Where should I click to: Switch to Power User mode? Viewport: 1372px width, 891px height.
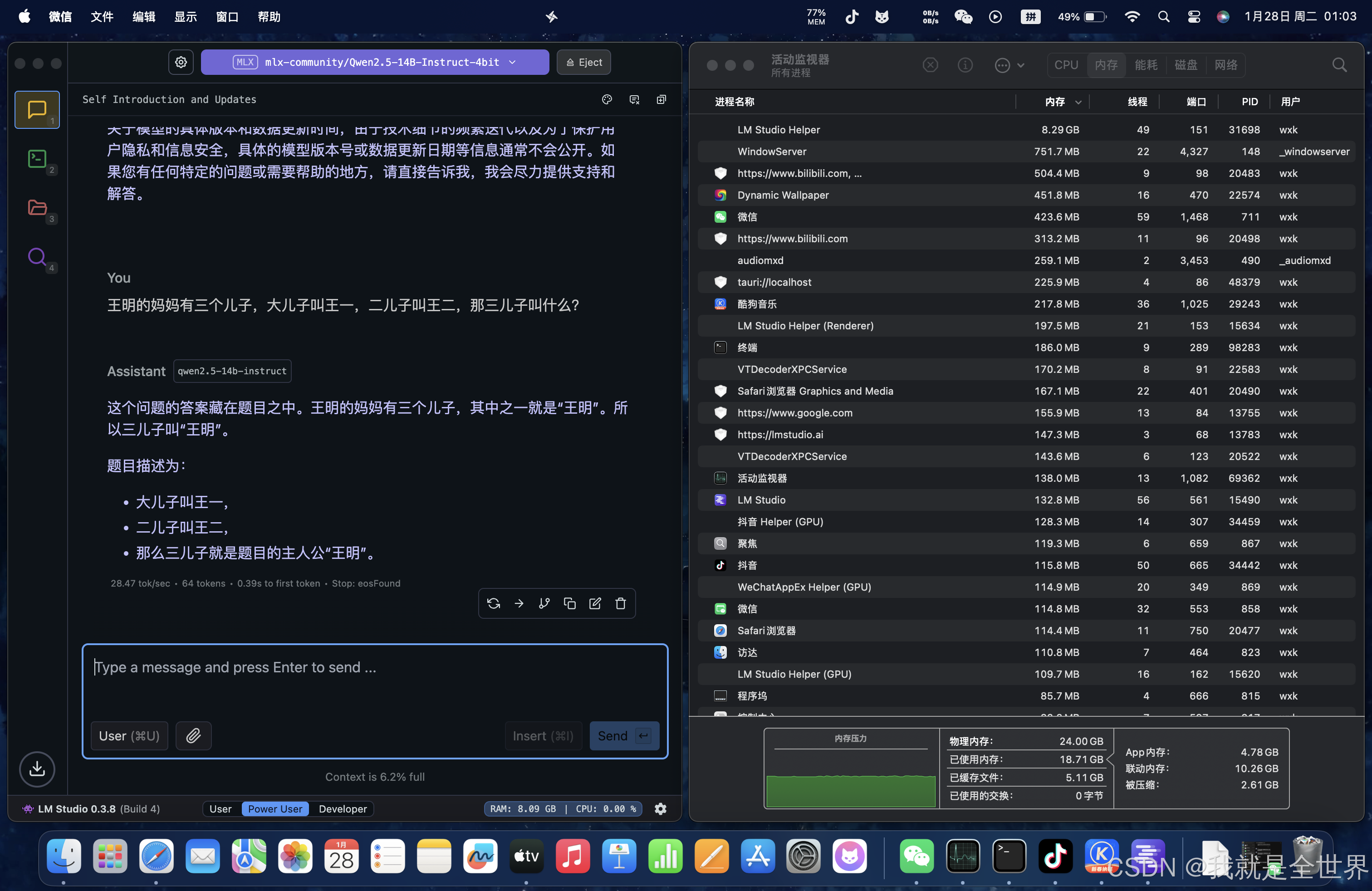[x=275, y=808]
